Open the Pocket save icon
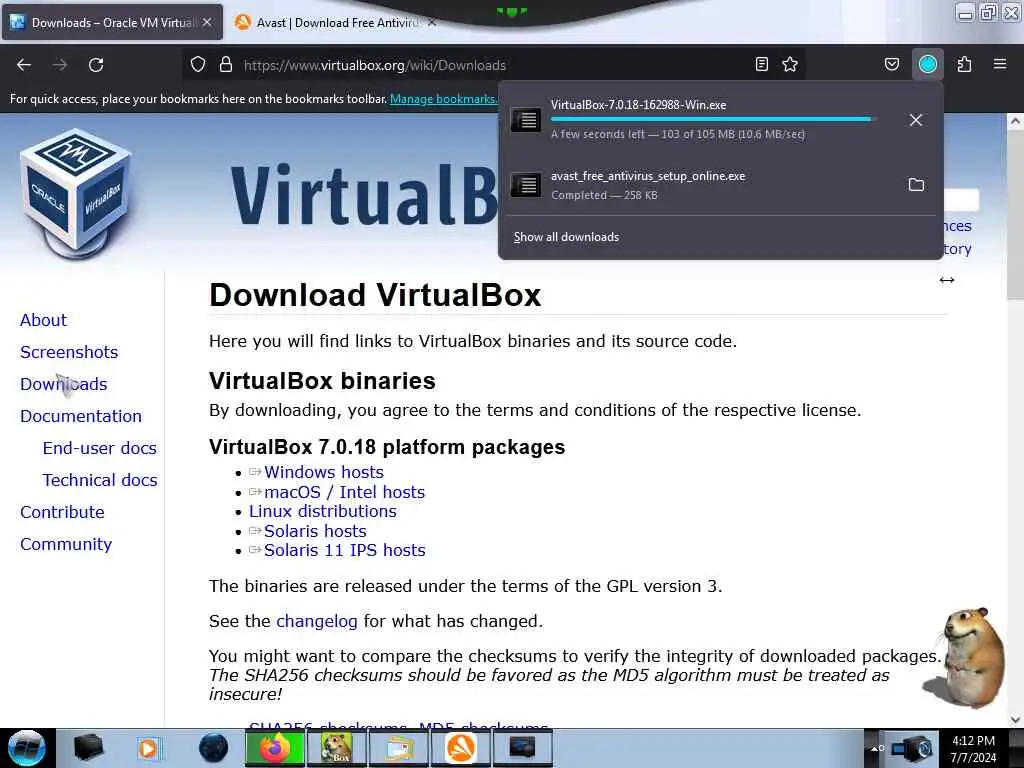The image size is (1024, 768). [x=892, y=64]
